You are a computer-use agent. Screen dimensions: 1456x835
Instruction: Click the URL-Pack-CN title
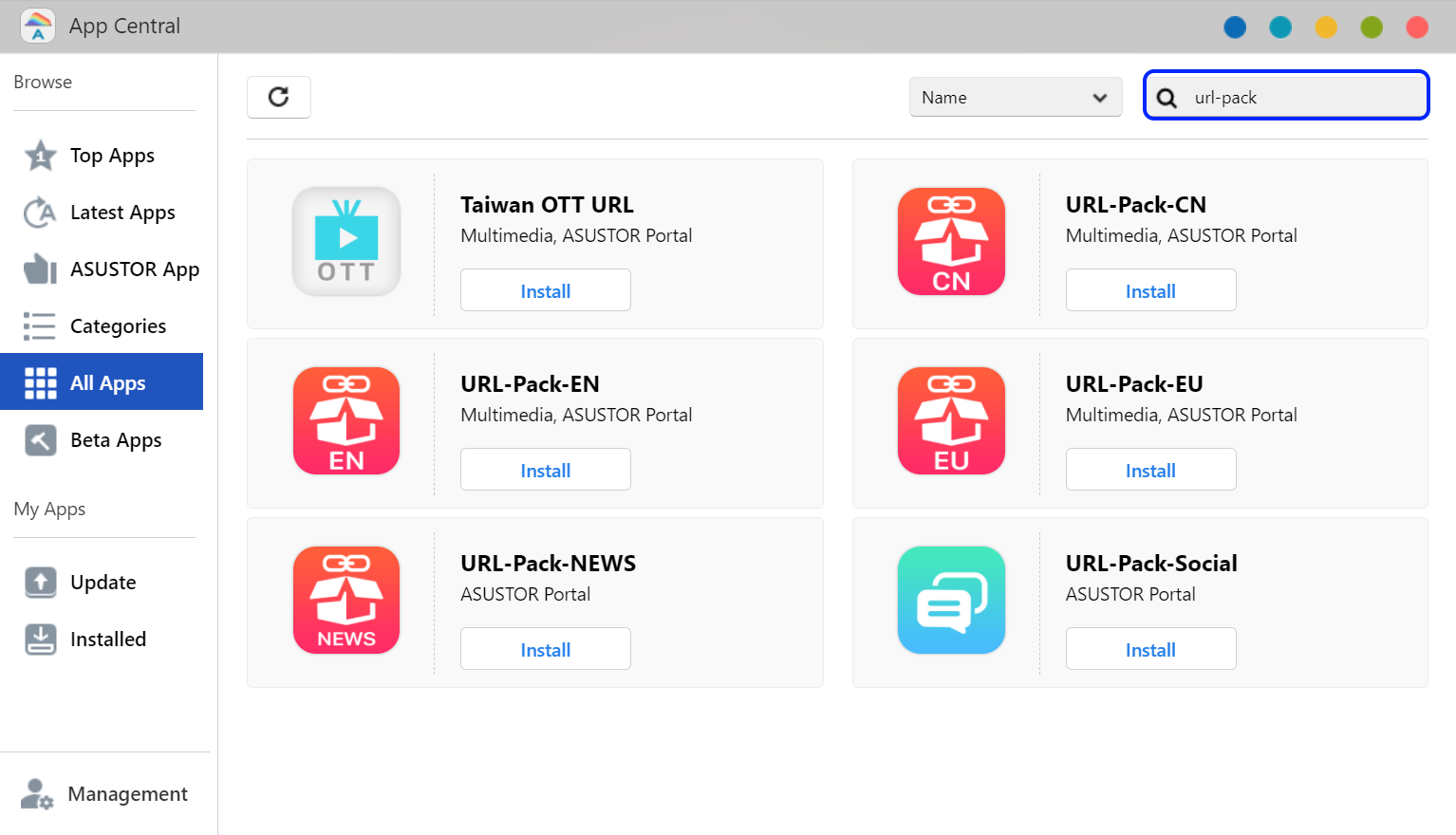tap(1135, 205)
